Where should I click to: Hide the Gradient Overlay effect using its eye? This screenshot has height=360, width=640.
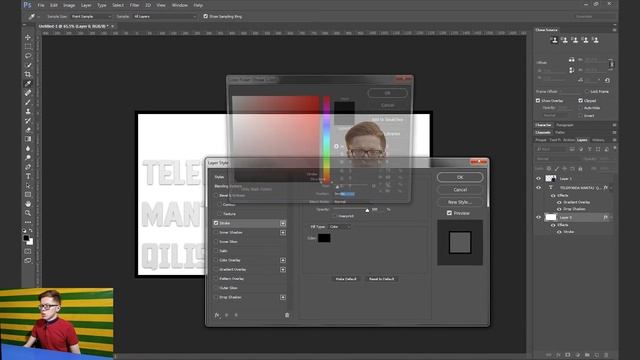pyautogui.click(x=559, y=202)
